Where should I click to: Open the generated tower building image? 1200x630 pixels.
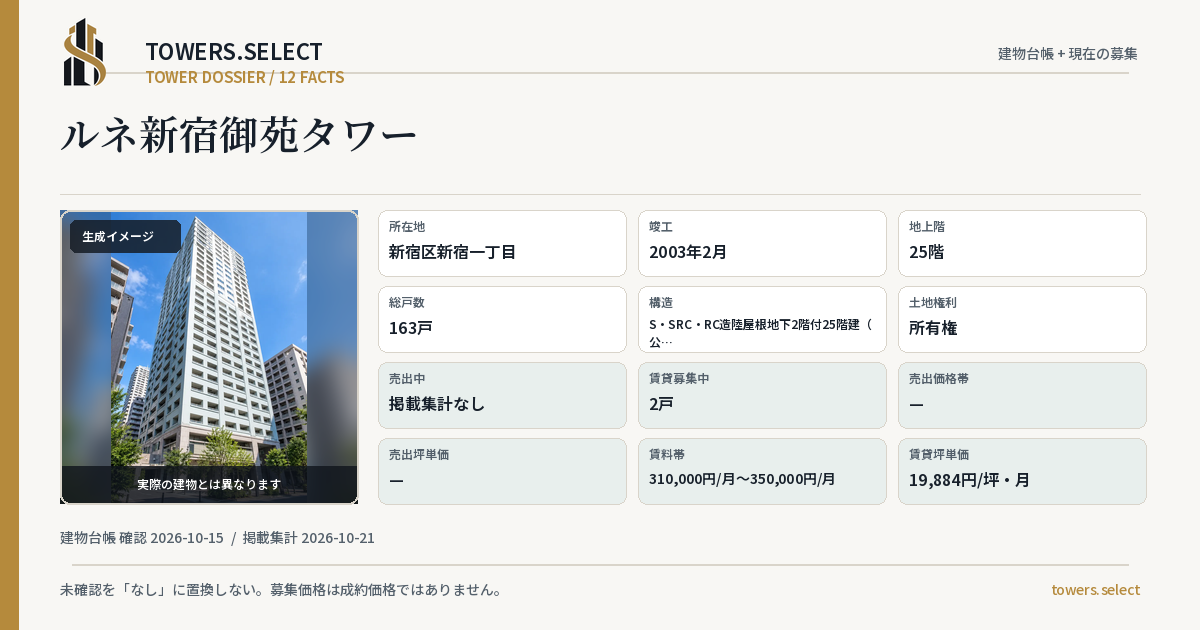209,357
